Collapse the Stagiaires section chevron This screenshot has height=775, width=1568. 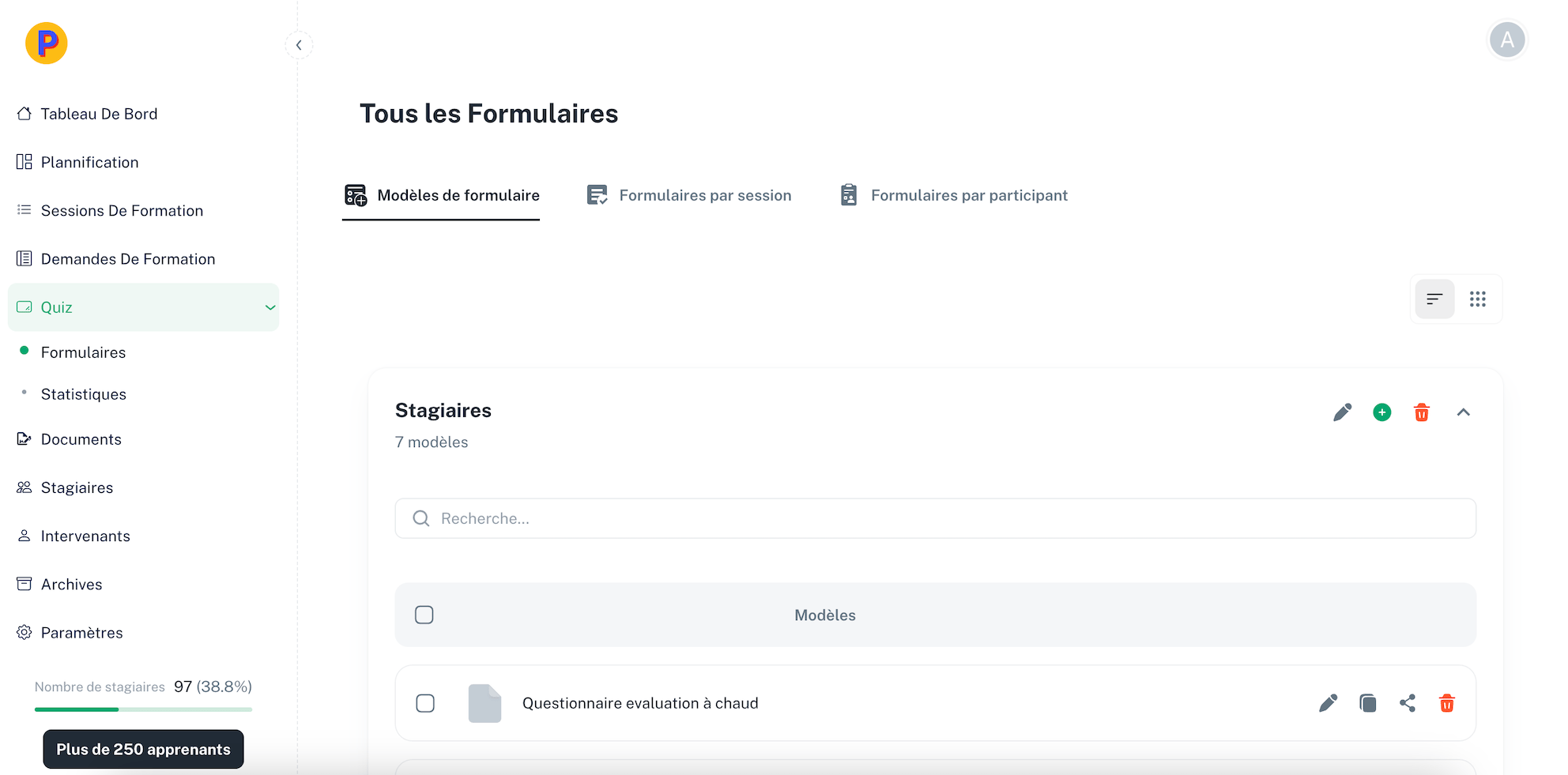tap(1463, 412)
